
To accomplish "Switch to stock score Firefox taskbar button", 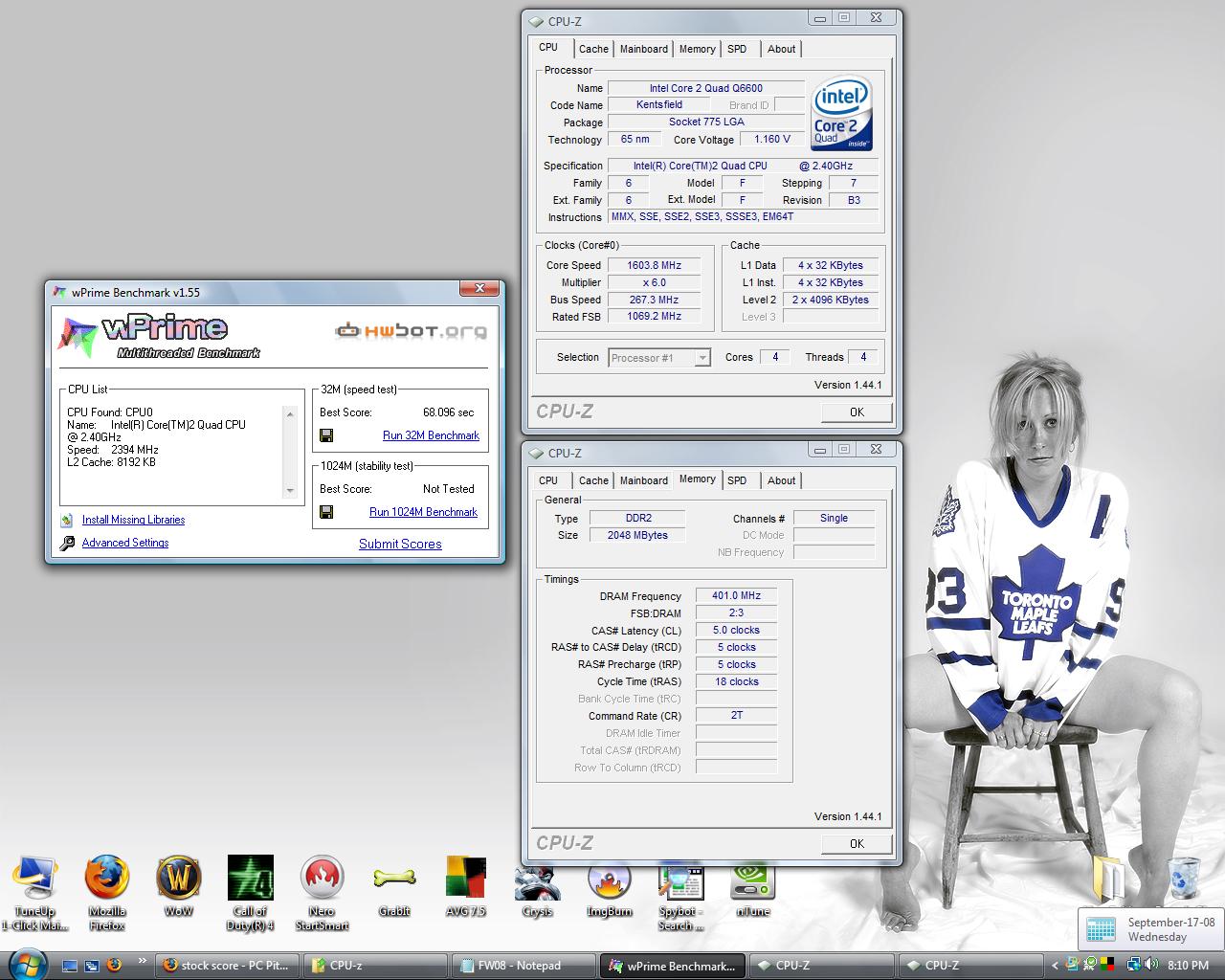I will (x=229, y=966).
